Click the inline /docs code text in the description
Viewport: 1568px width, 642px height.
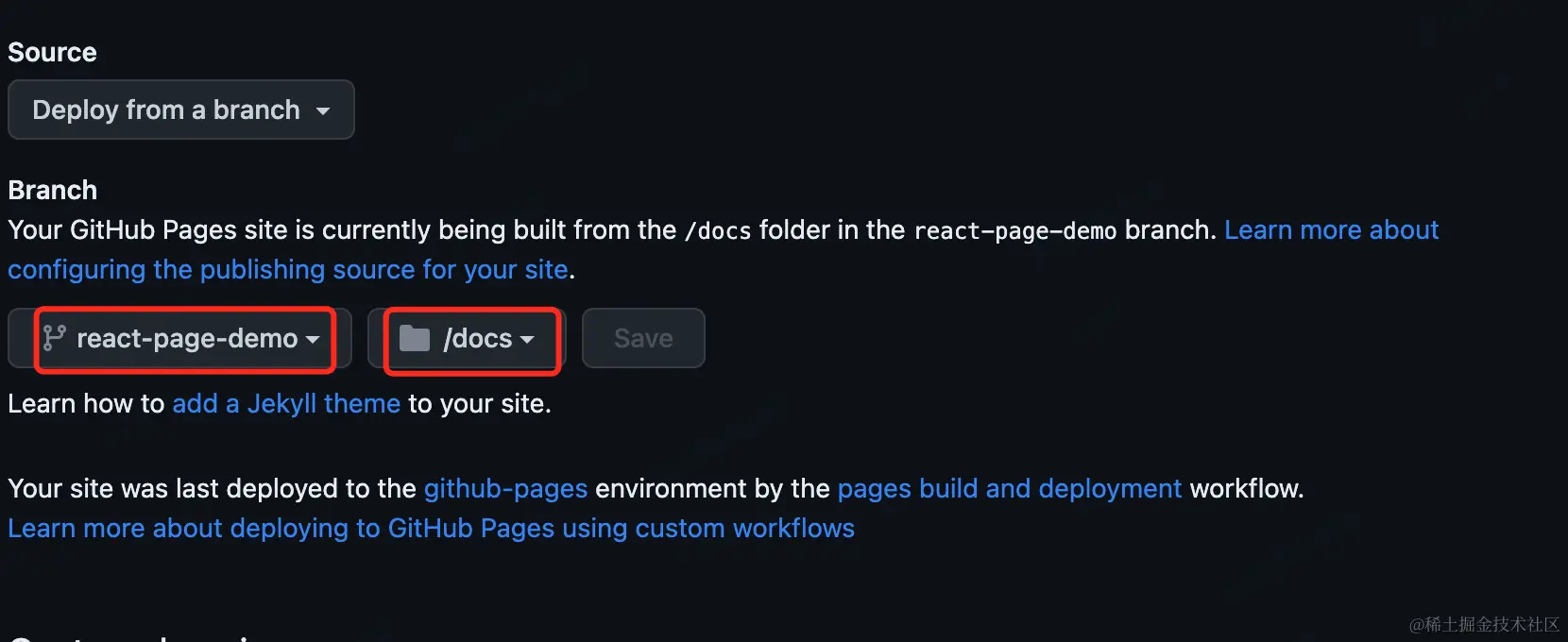718,230
